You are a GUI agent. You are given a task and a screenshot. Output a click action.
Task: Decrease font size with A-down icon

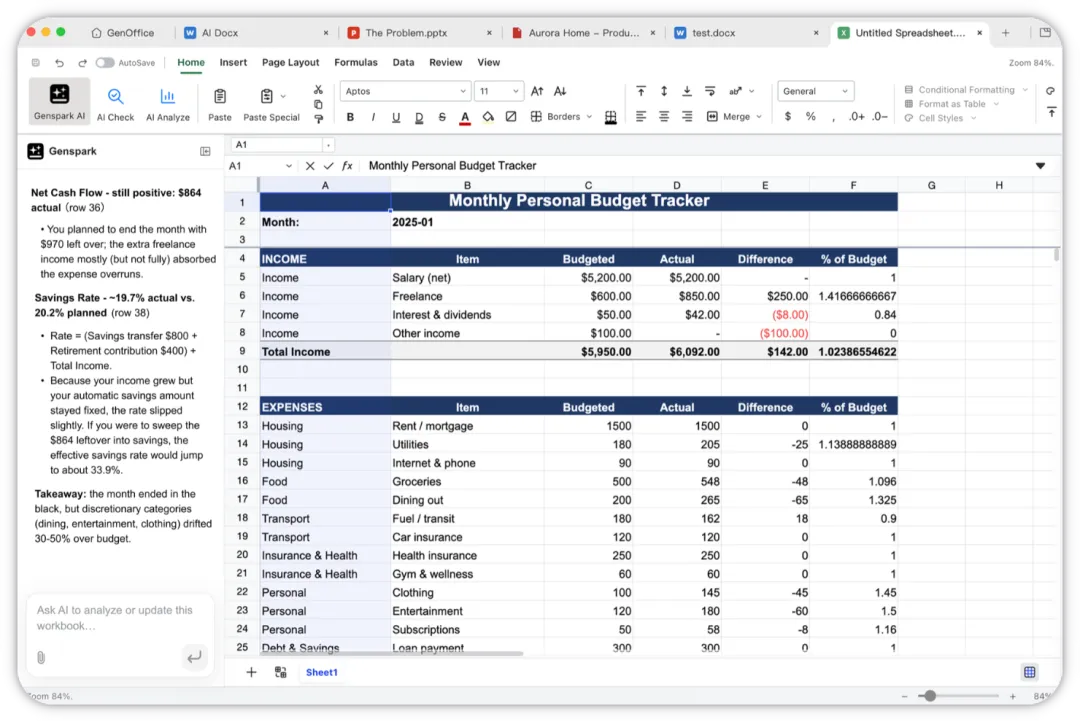point(560,91)
